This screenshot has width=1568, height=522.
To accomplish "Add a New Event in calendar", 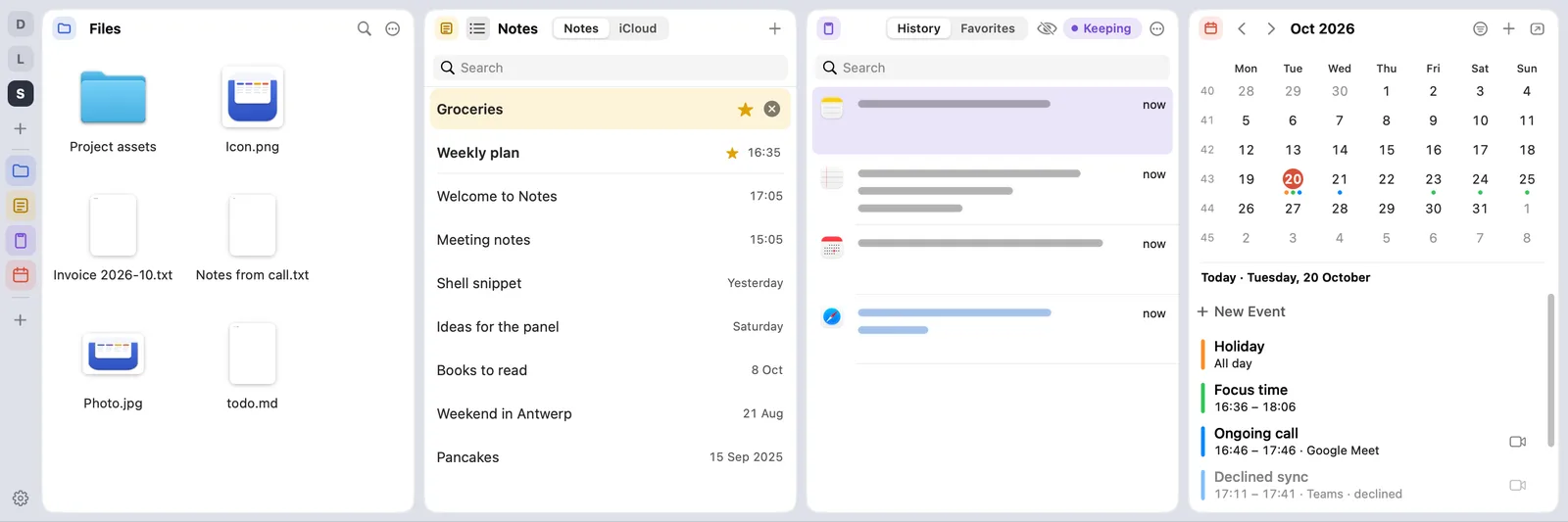I will 1242,311.
